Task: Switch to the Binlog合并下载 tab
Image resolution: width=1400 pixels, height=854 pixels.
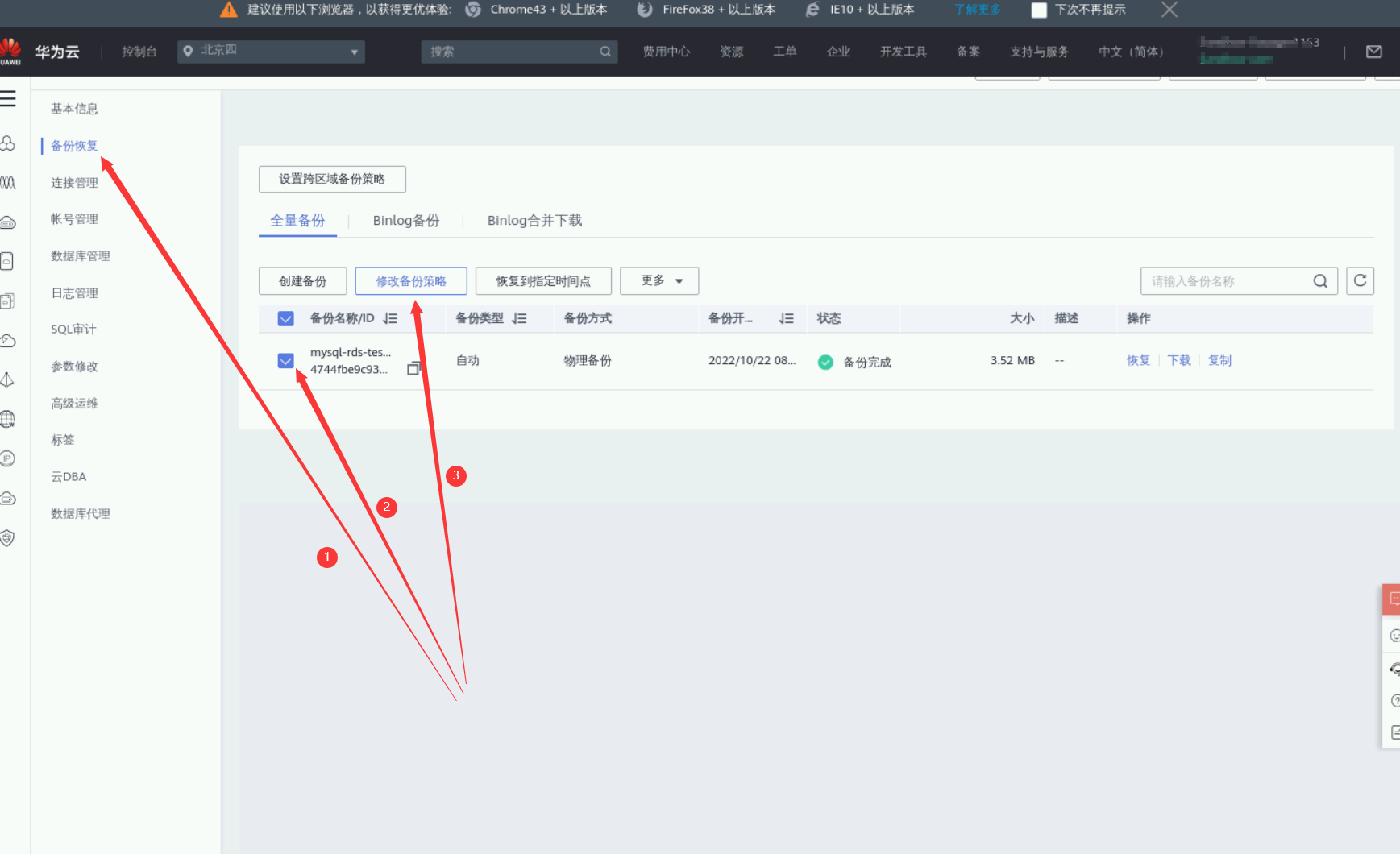Action: click(534, 221)
